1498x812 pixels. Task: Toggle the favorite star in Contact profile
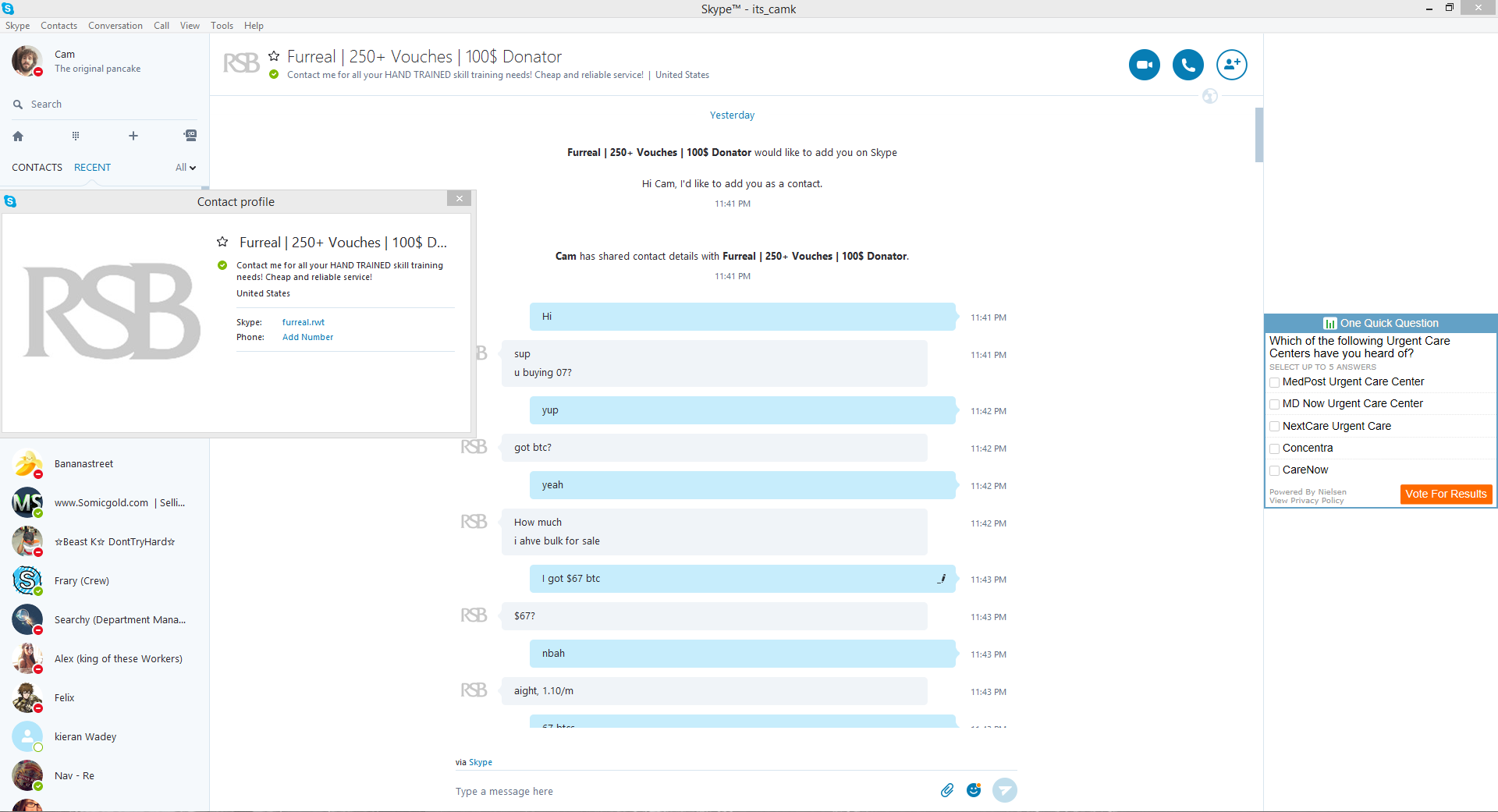222,242
